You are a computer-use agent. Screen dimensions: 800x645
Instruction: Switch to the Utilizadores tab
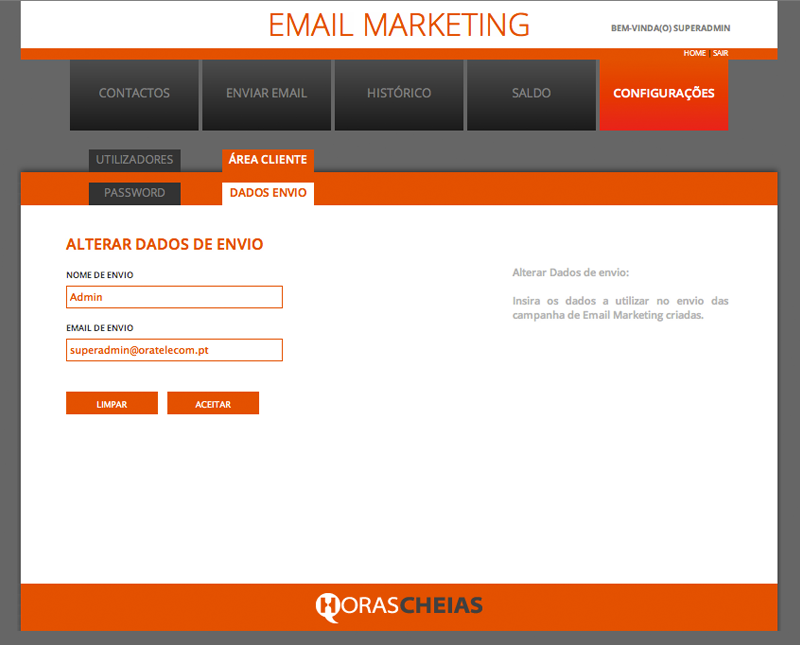(135, 160)
